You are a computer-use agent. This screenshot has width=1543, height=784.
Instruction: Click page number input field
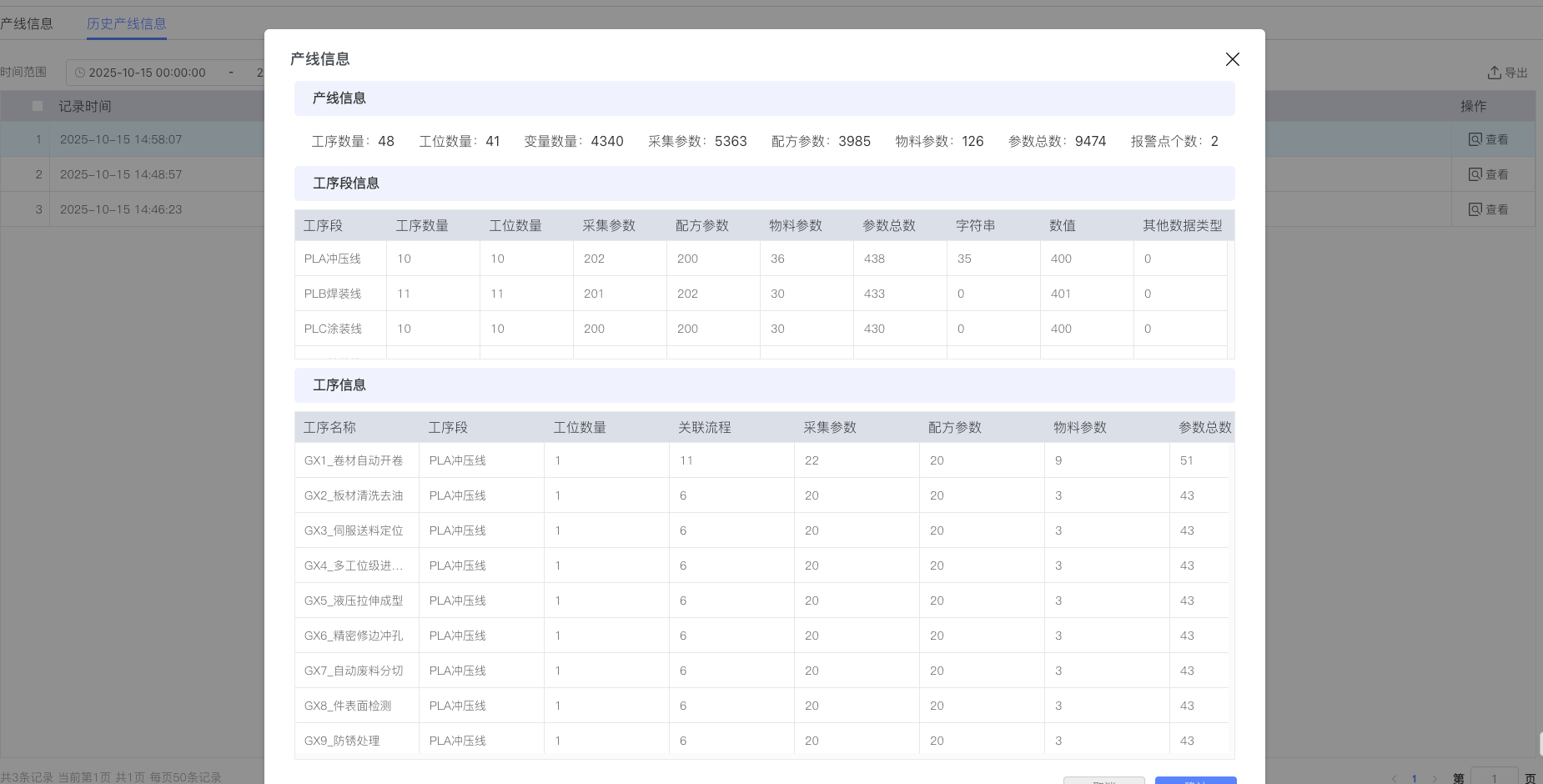(x=1494, y=777)
